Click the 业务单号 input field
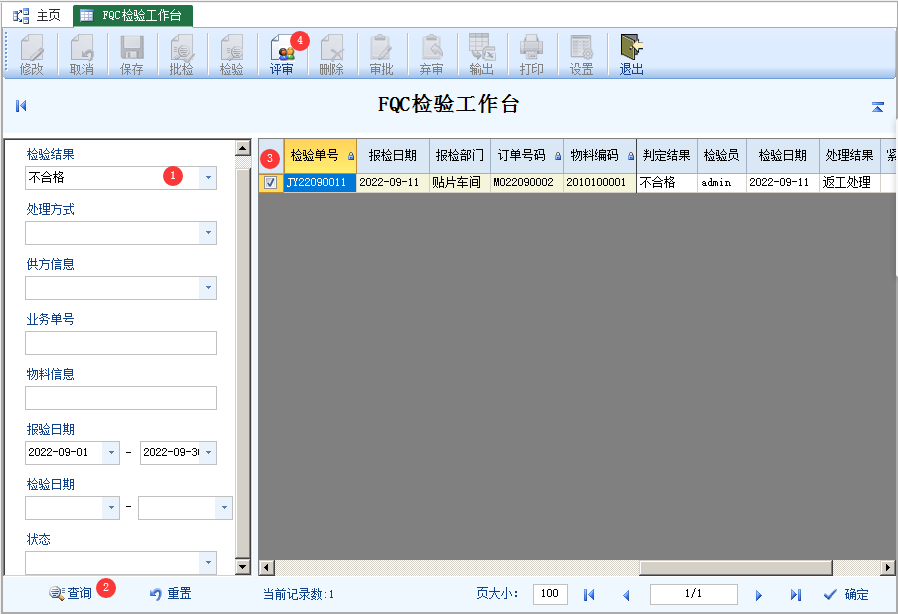This screenshot has height=614, width=898. click(x=121, y=343)
